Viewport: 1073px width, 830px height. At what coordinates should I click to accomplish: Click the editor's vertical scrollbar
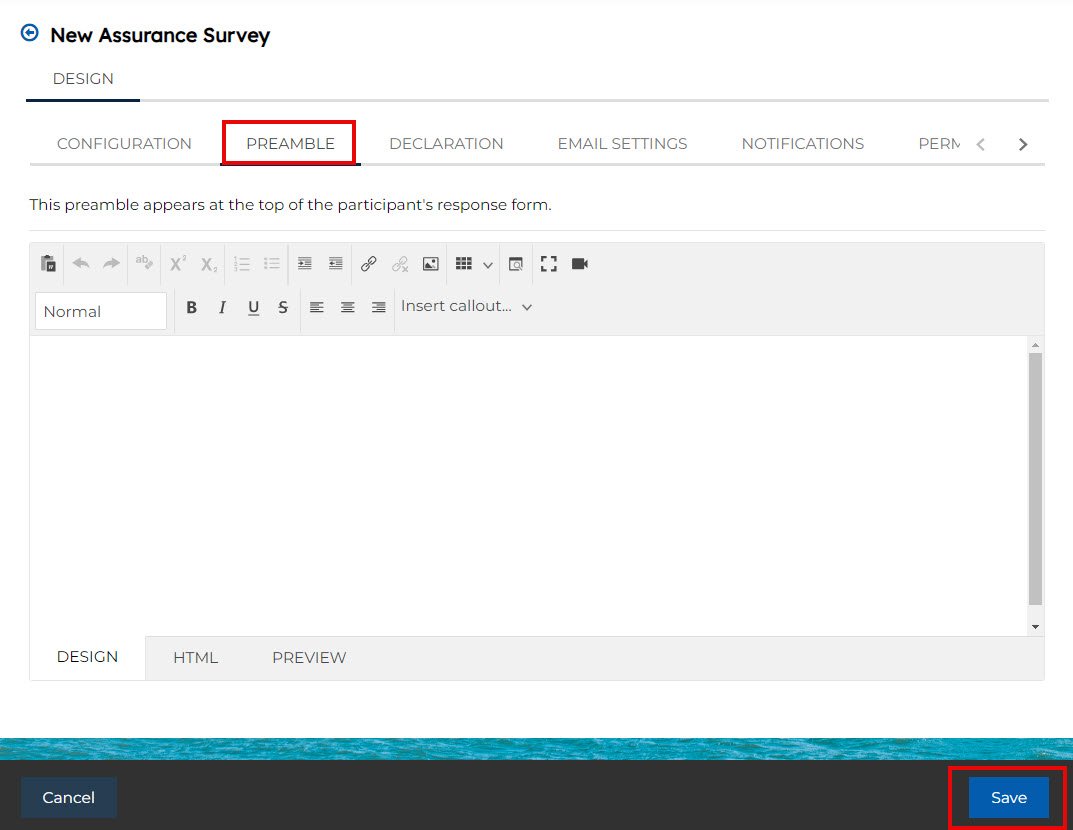[x=1035, y=480]
